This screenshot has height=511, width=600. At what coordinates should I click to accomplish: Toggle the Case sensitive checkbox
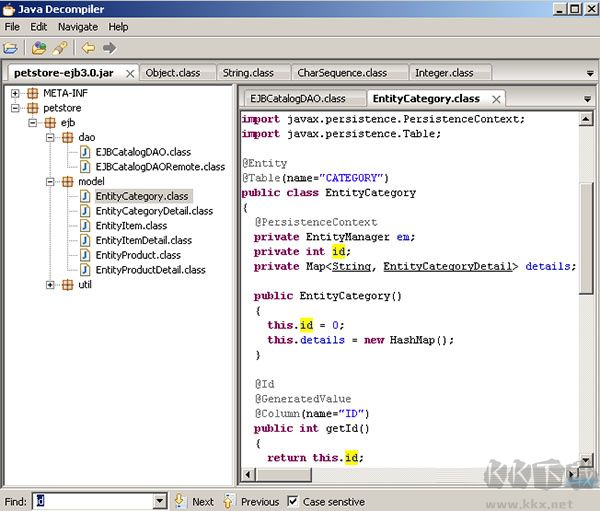pos(293,501)
